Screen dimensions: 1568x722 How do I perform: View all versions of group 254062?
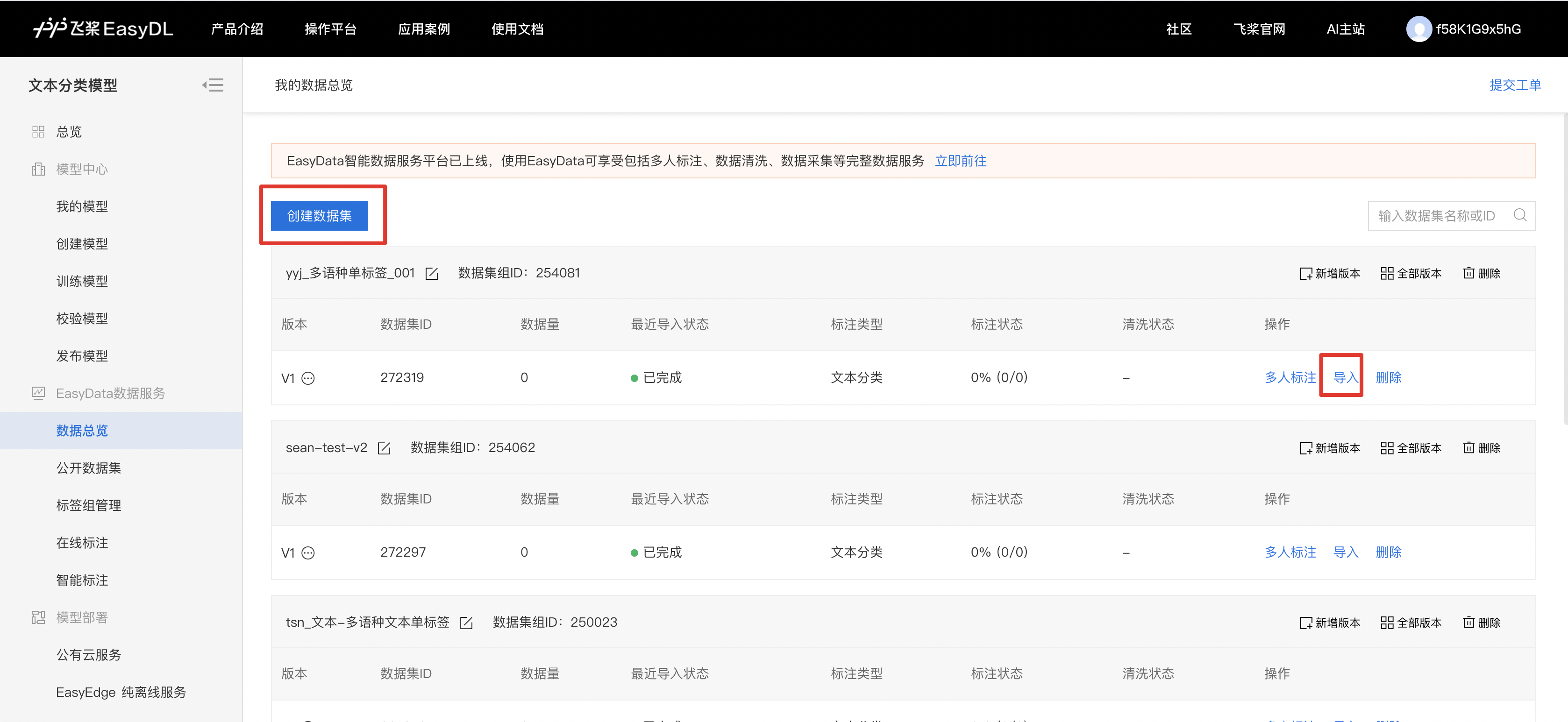tap(1411, 448)
